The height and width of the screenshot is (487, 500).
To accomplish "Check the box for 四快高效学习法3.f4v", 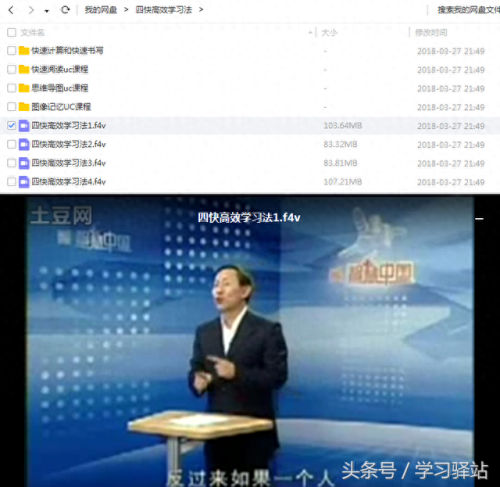I will (x=12, y=163).
